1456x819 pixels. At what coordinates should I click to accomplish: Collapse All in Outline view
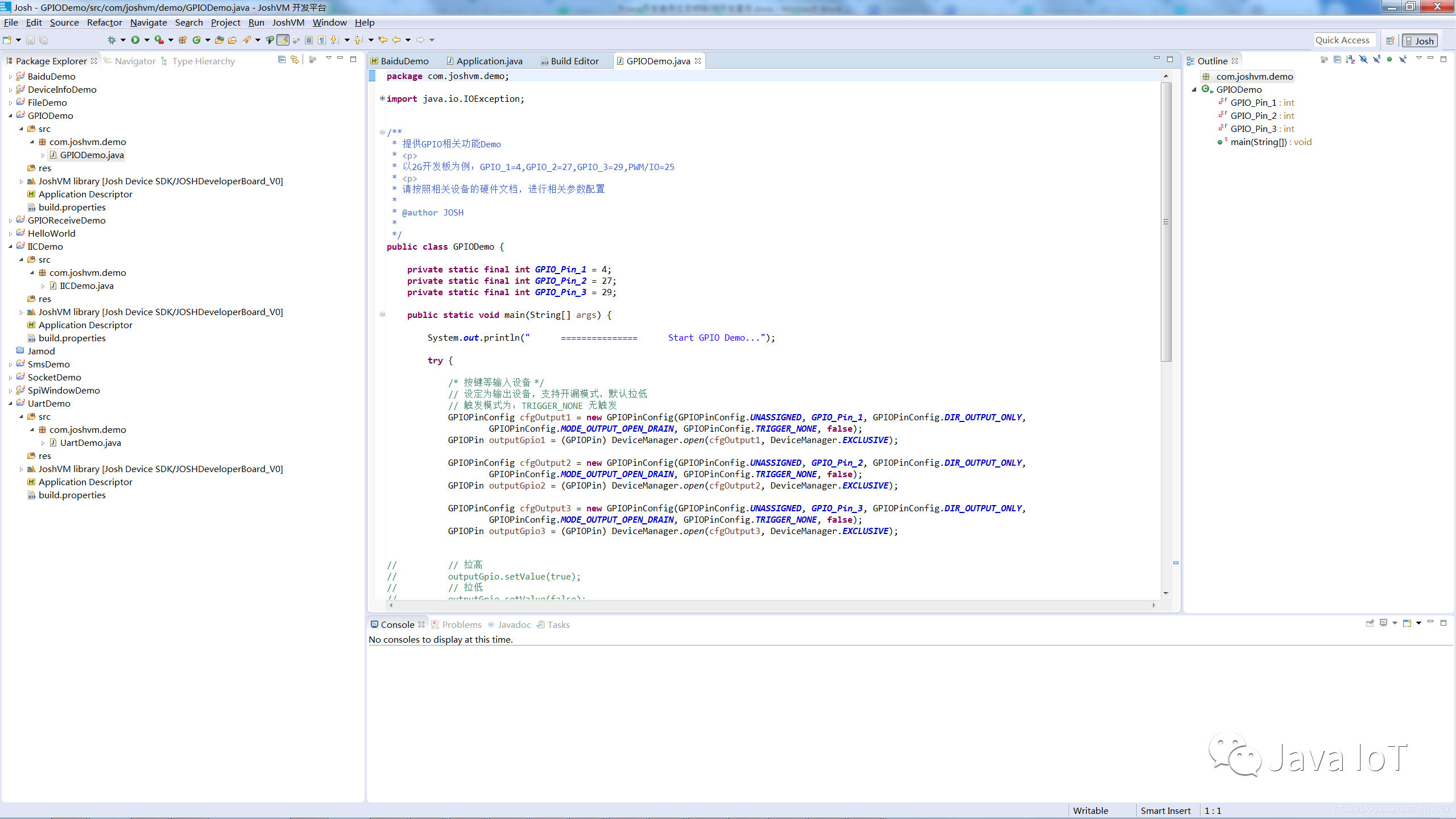pos(1337,59)
